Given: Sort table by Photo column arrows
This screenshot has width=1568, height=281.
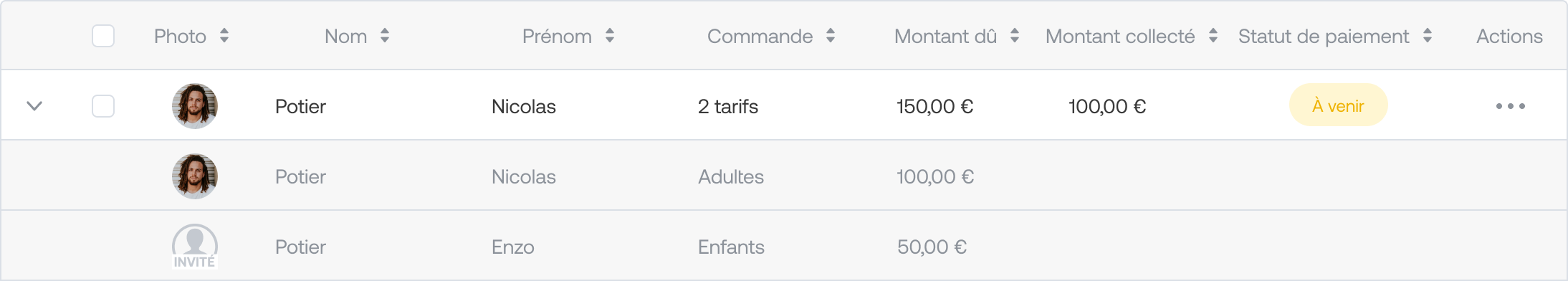Looking at the screenshot, I should pos(224,36).
